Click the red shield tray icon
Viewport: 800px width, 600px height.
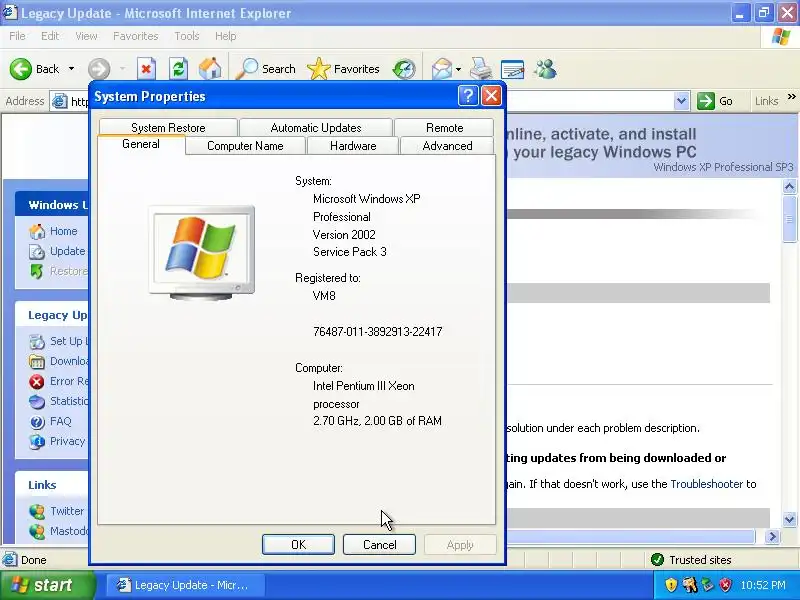[726, 585]
